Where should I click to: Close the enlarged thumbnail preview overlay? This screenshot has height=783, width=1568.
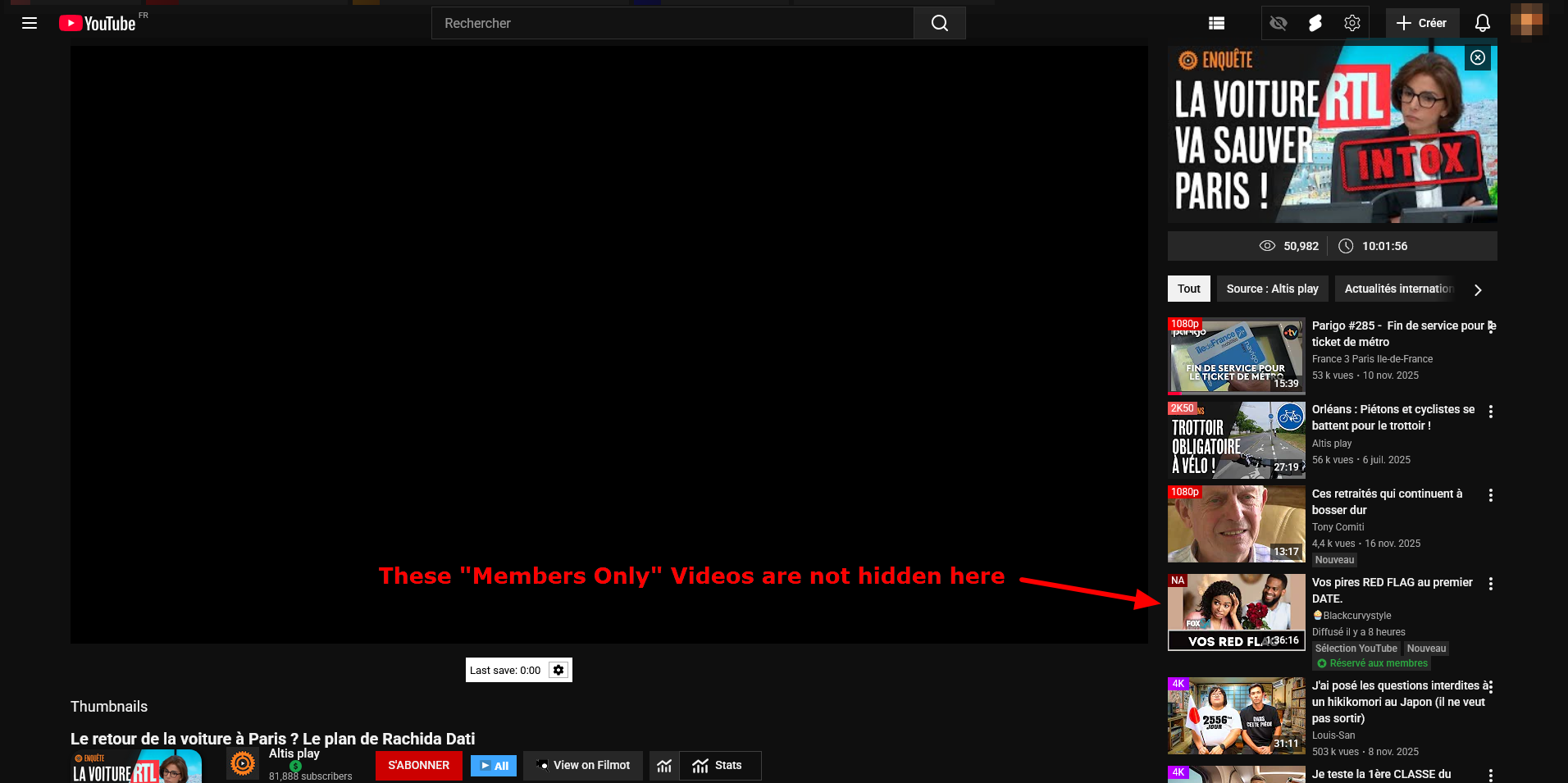1477,57
